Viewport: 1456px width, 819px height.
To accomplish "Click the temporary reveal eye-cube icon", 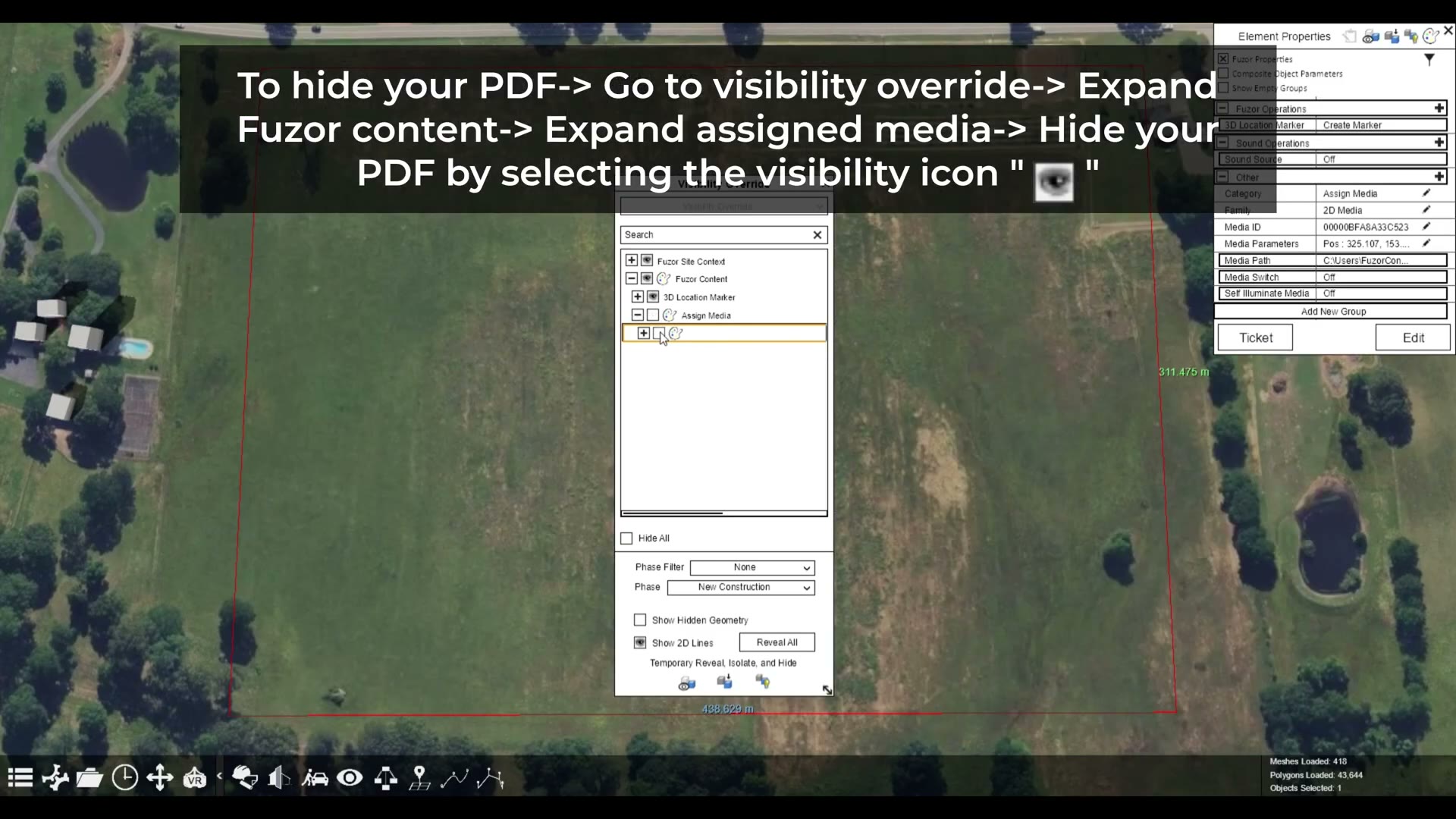I will (x=686, y=683).
